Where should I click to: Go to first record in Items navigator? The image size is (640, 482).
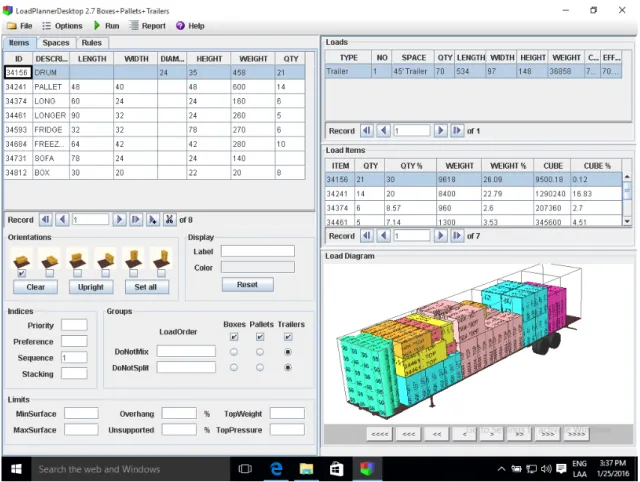[x=46, y=220]
